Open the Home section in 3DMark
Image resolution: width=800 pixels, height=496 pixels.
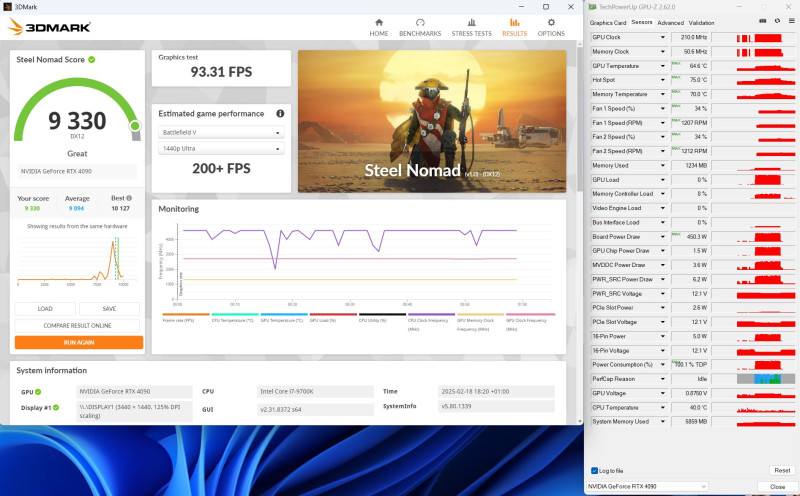coord(379,28)
